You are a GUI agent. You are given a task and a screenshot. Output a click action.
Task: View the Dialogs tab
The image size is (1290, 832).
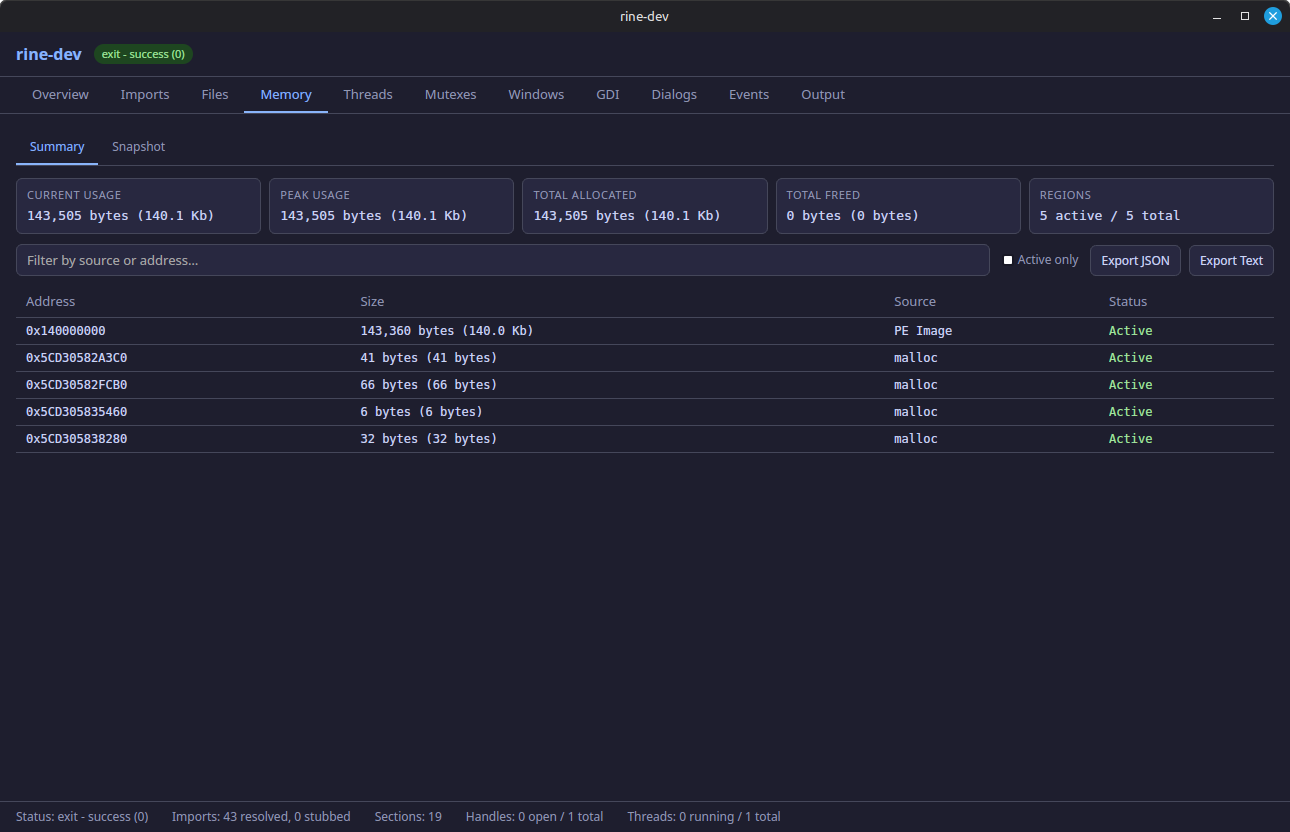click(x=673, y=94)
